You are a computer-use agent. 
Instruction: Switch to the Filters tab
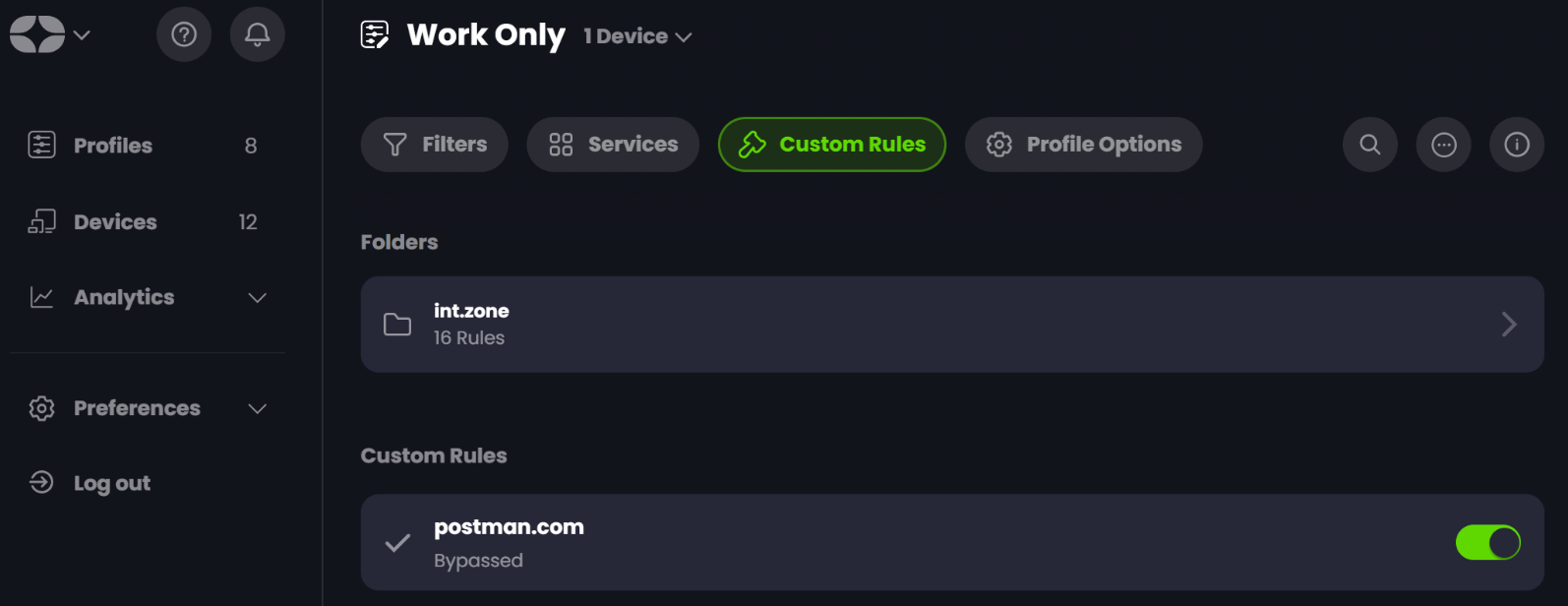[435, 145]
